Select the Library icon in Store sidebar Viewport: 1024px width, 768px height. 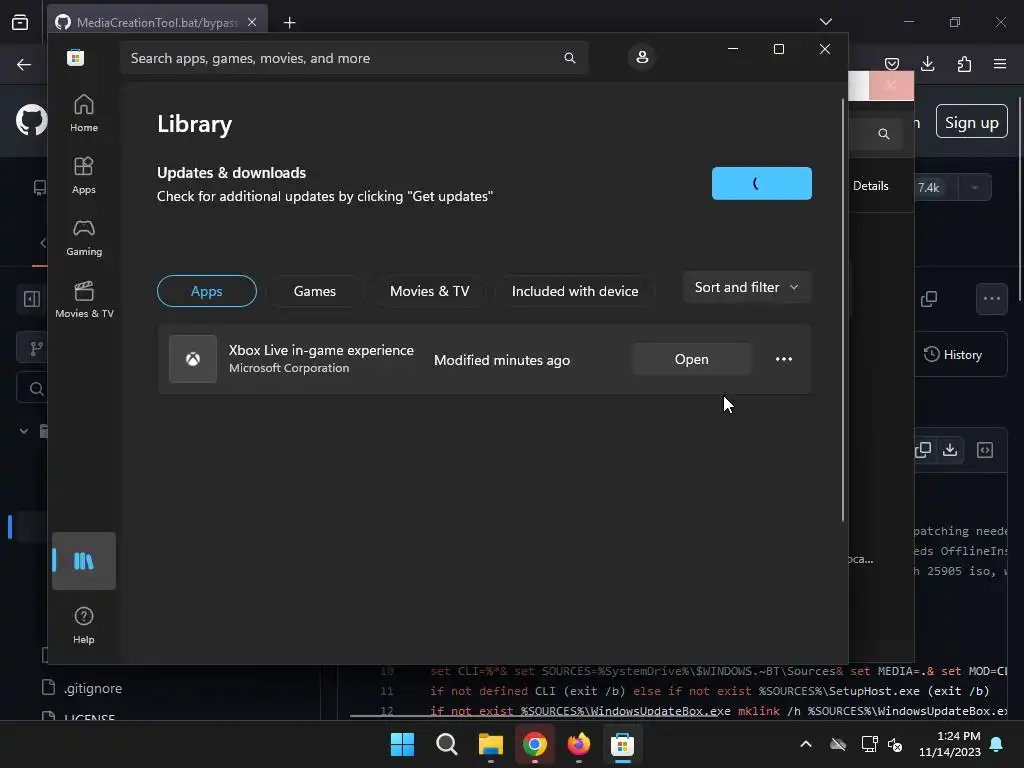[x=84, y=561]
